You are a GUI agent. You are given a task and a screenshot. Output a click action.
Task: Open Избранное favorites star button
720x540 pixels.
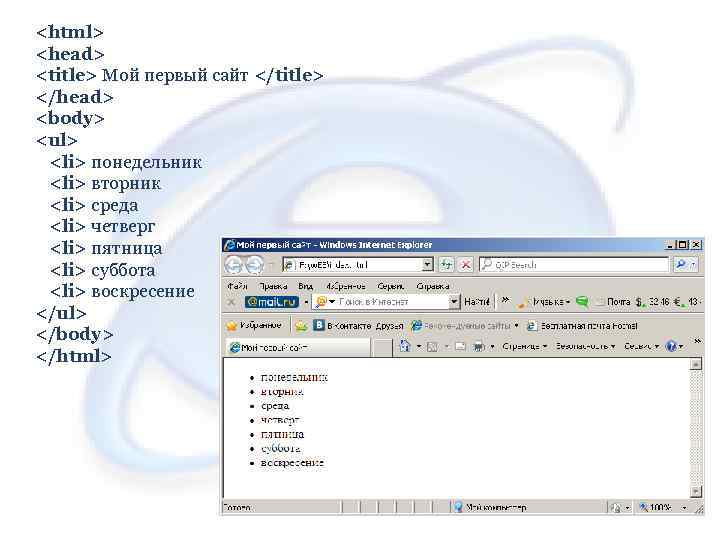click(253, 326)
